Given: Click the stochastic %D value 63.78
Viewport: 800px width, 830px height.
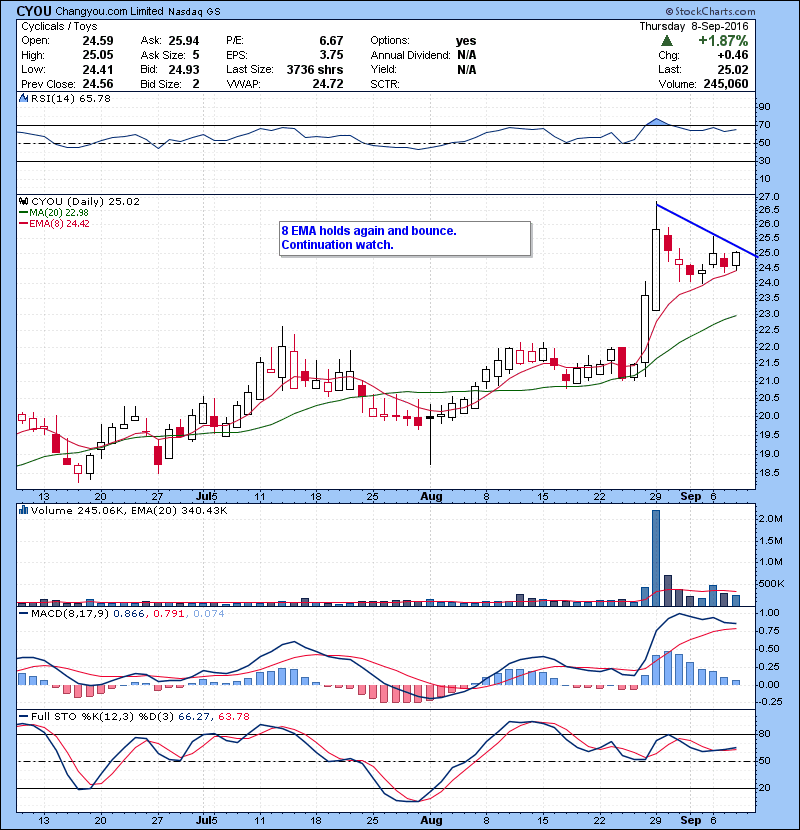Looking at the screenshot, I should point(233,717).
